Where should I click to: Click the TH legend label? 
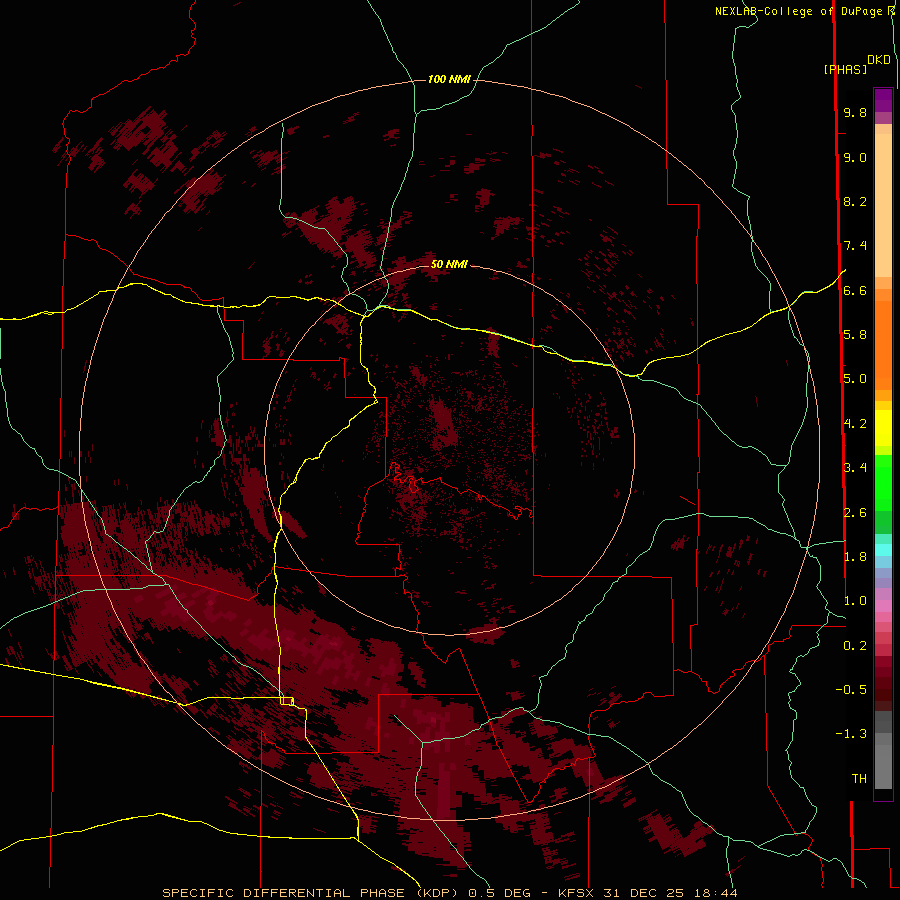pos(859,779)
